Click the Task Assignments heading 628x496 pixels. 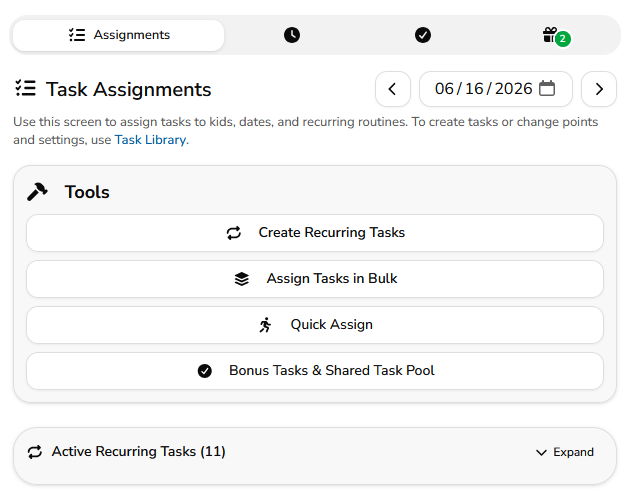(x=128, y=89)
